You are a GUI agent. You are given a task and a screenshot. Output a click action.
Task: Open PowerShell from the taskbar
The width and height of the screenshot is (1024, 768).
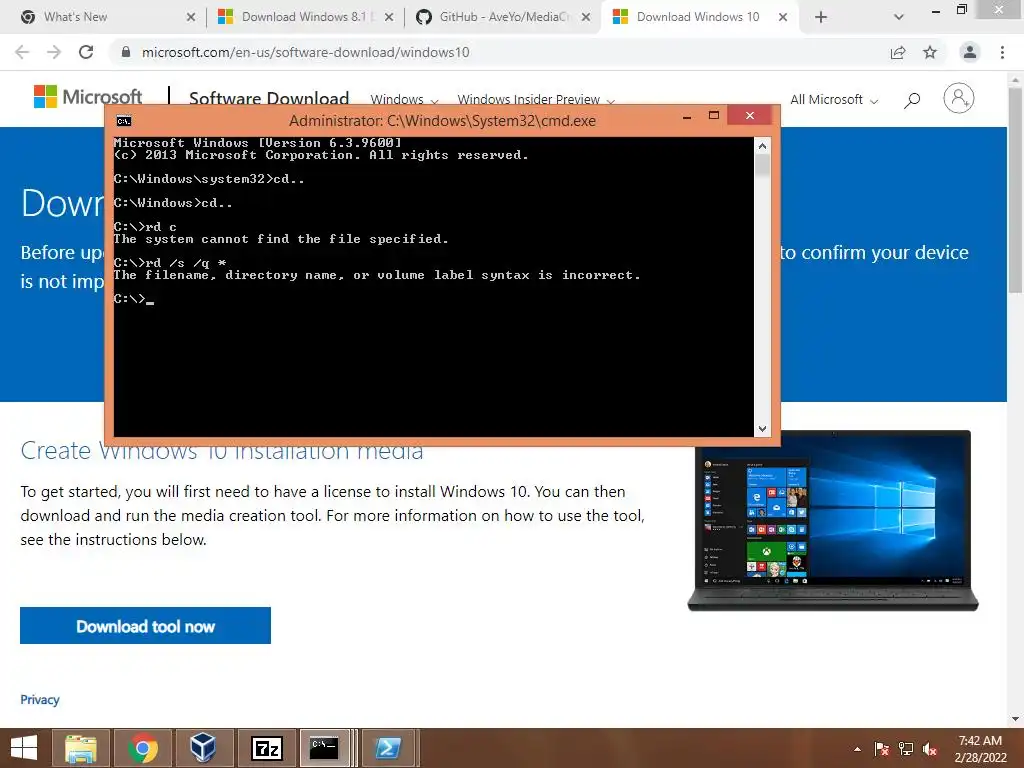pos(388,748)
